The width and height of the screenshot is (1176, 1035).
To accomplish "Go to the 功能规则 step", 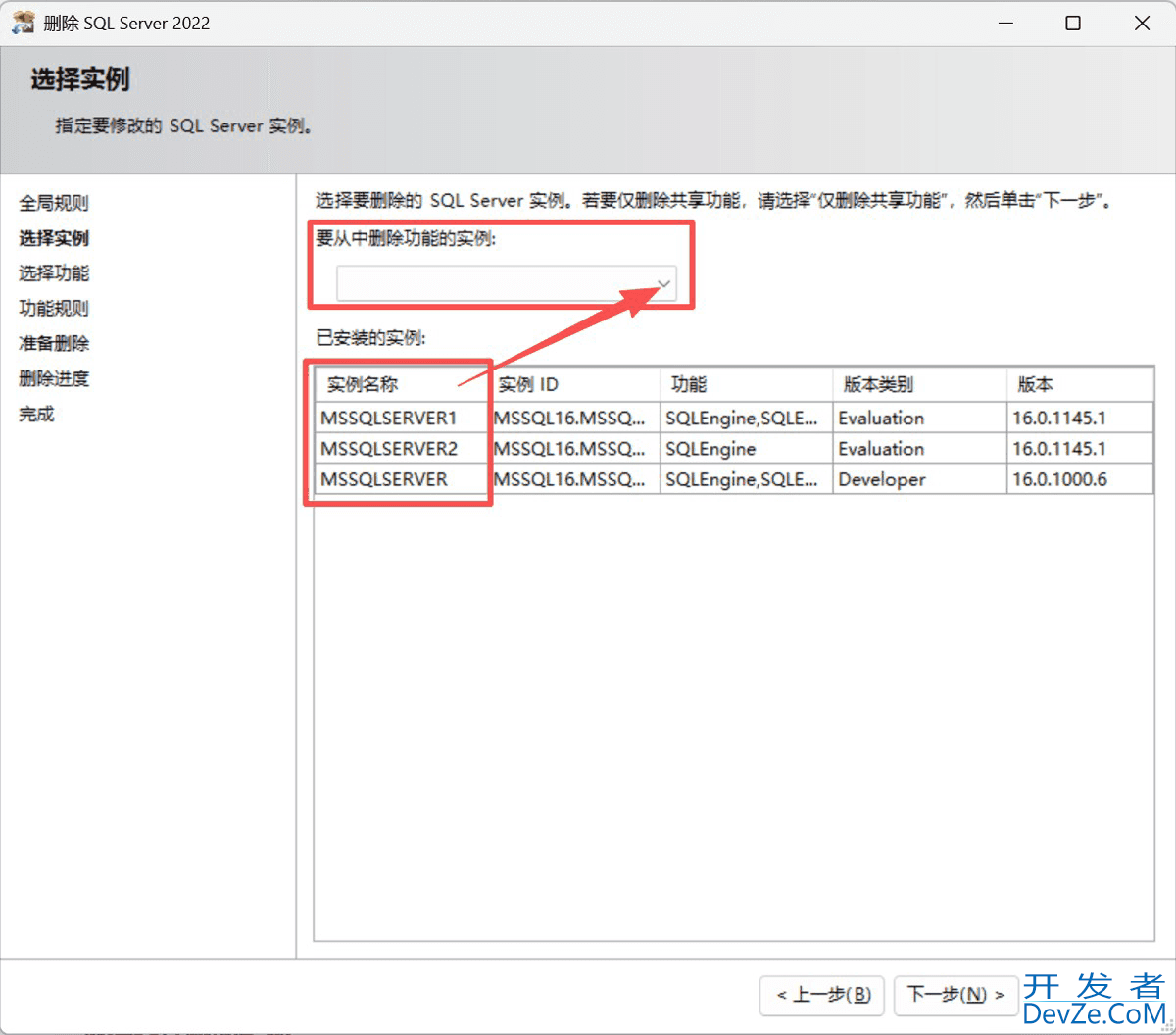I will (53, 309).
